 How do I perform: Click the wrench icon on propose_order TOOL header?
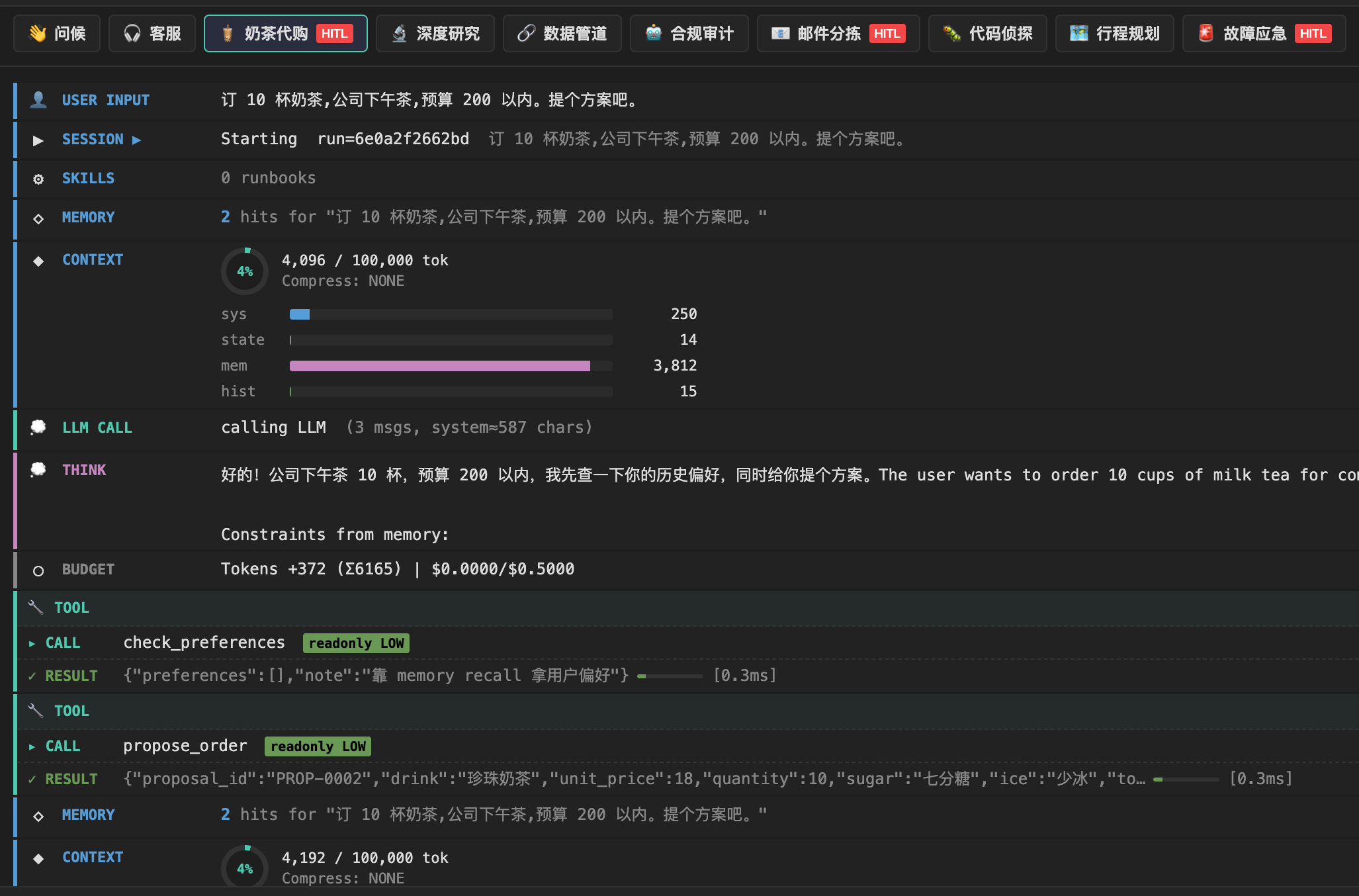click(36, 710)
